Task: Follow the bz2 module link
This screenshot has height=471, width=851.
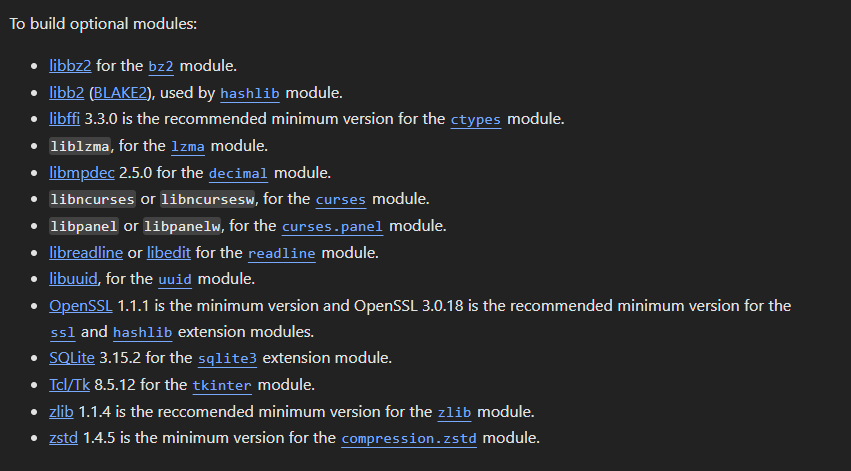Action: click(x=161, y=66)
